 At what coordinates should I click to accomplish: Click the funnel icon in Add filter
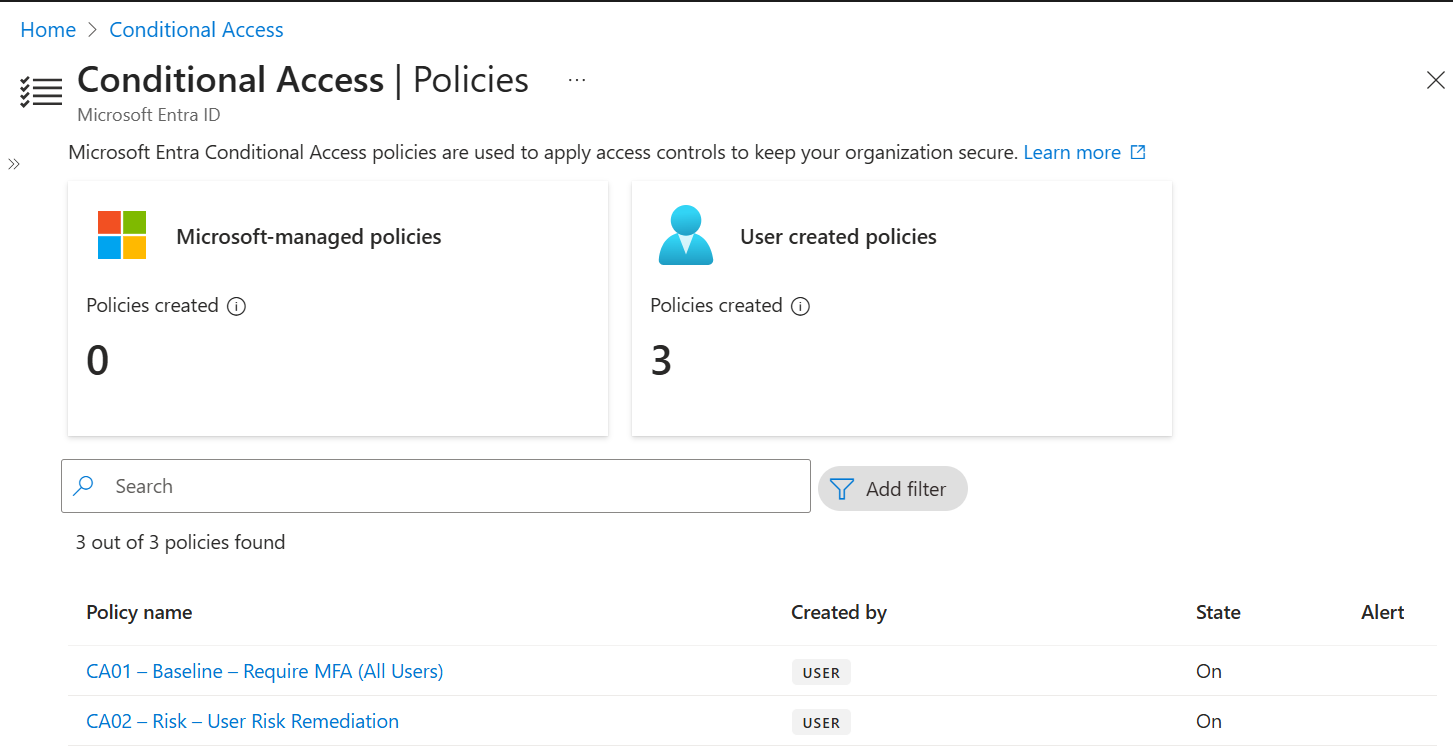(x=843, y=489)
